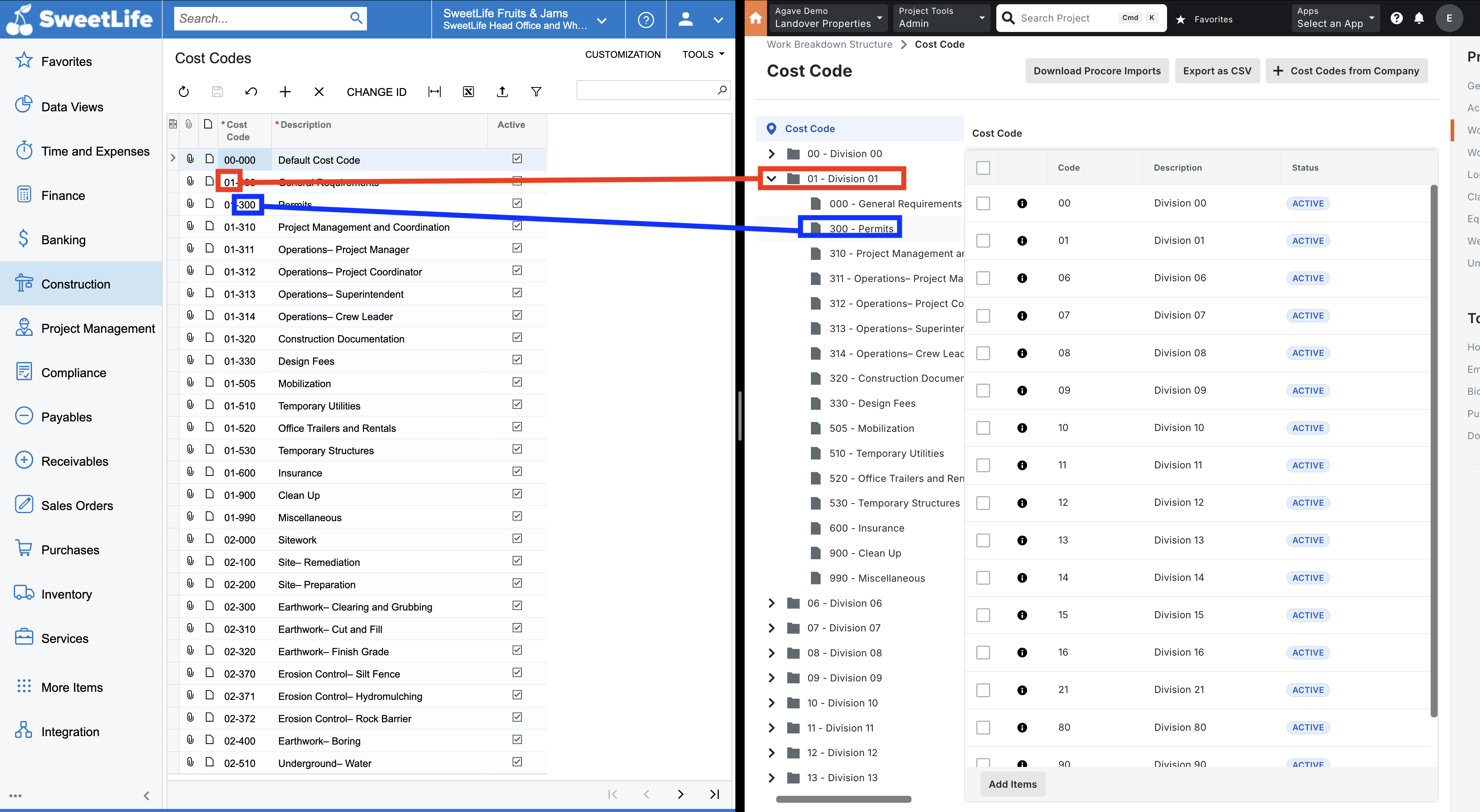Open Favorites in SweetLife sidebar
This screenshot has width=1480, height=812.
tap(66, 62)
